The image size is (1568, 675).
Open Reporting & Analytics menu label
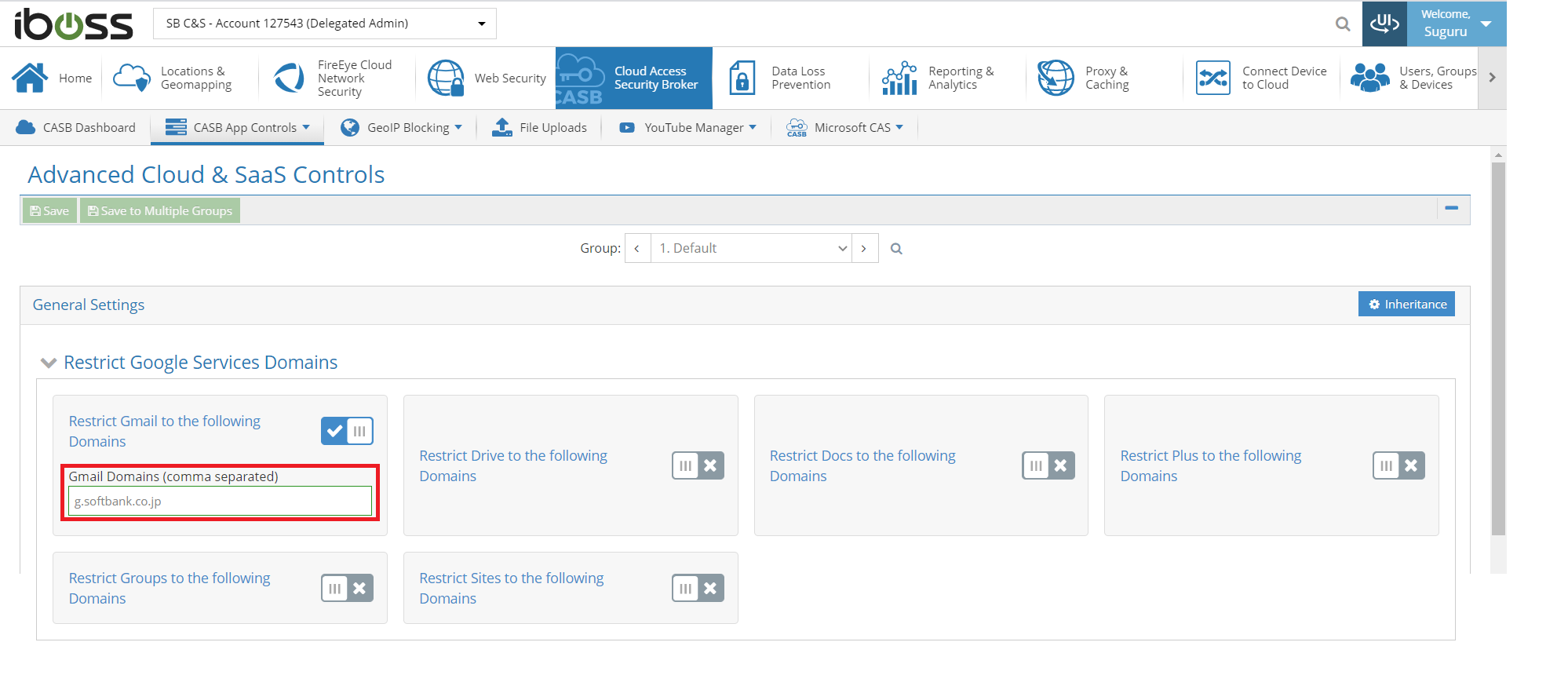click(961, 78)
